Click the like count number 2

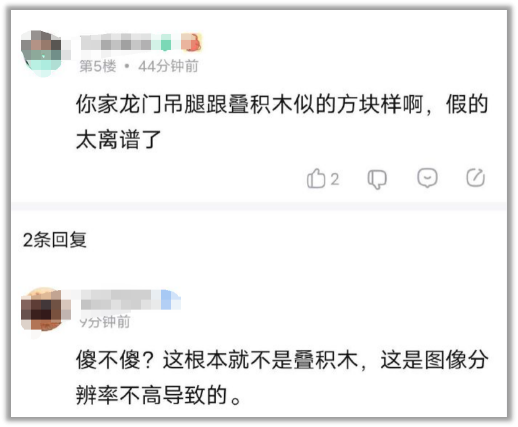tap(335, 179)
